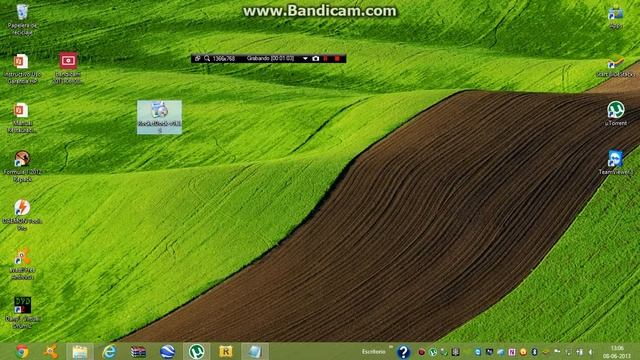
Task: Click the Bluetooth tray icon
Action: 534,352
